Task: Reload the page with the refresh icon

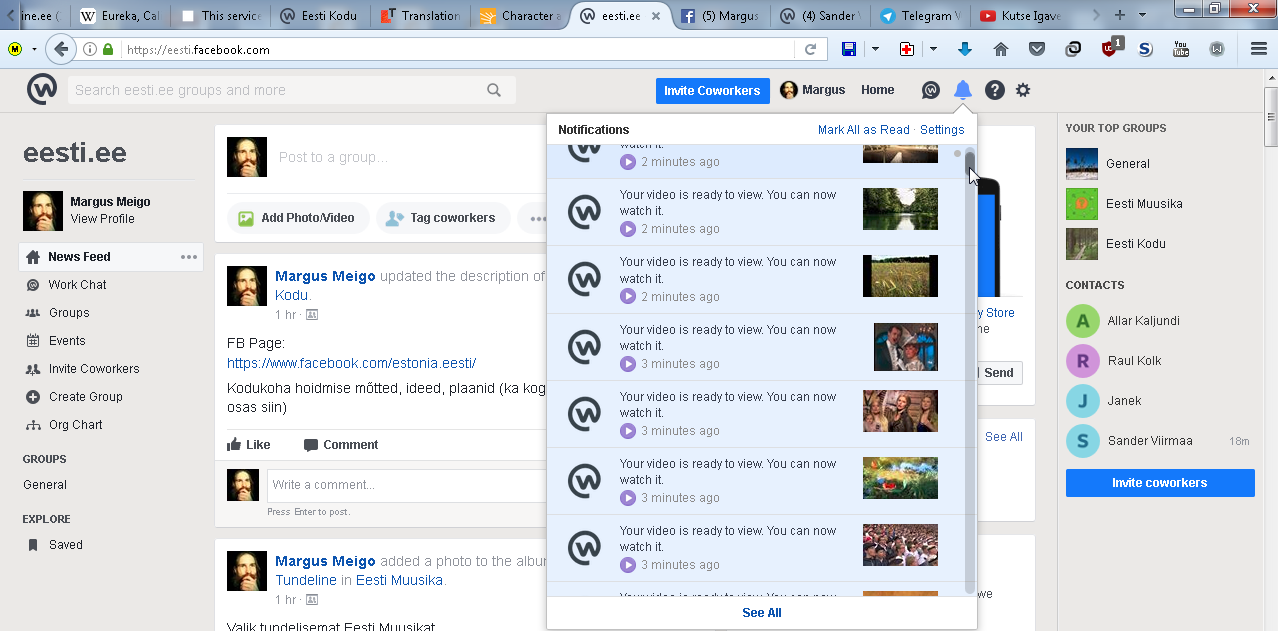Action: (811, 49)
